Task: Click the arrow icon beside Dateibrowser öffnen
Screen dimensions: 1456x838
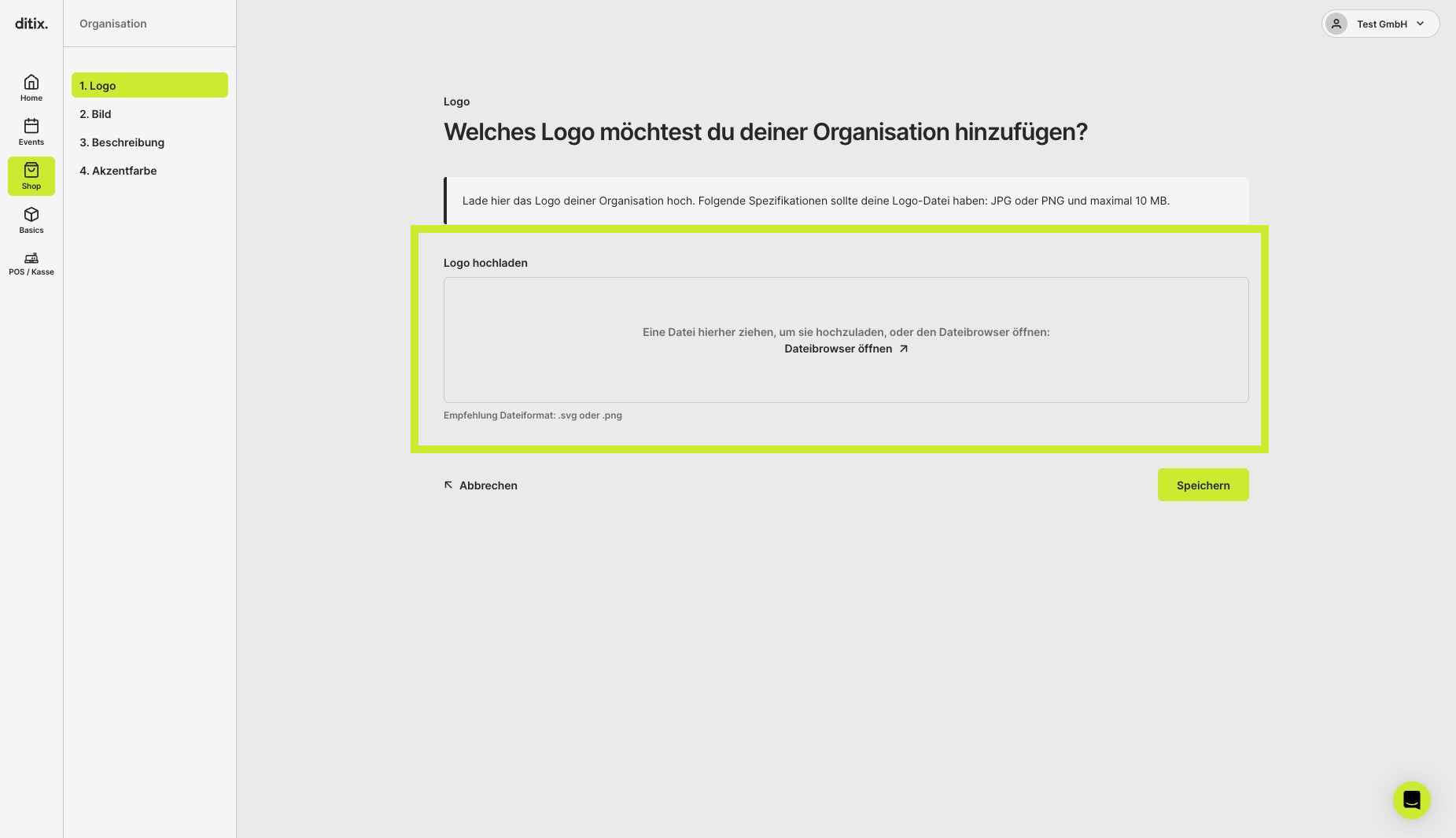Action: pyautogui.click(x=904, y=349)
